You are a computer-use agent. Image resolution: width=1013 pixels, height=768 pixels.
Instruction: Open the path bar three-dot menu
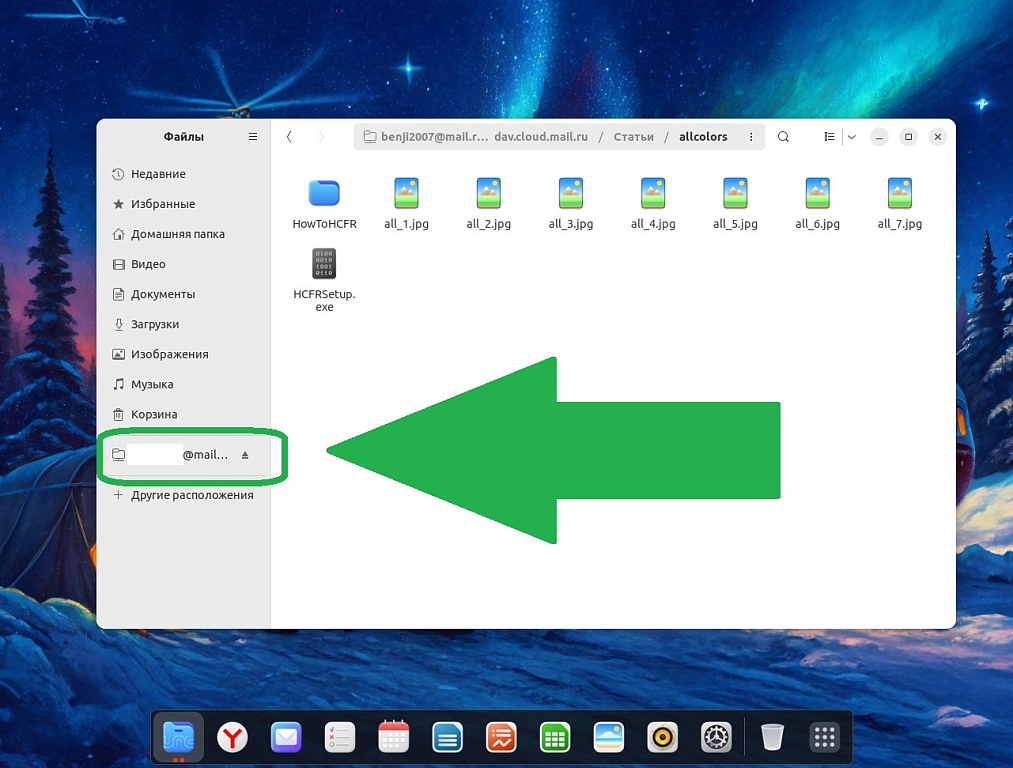pyautogui.click(x=752, y=137)
